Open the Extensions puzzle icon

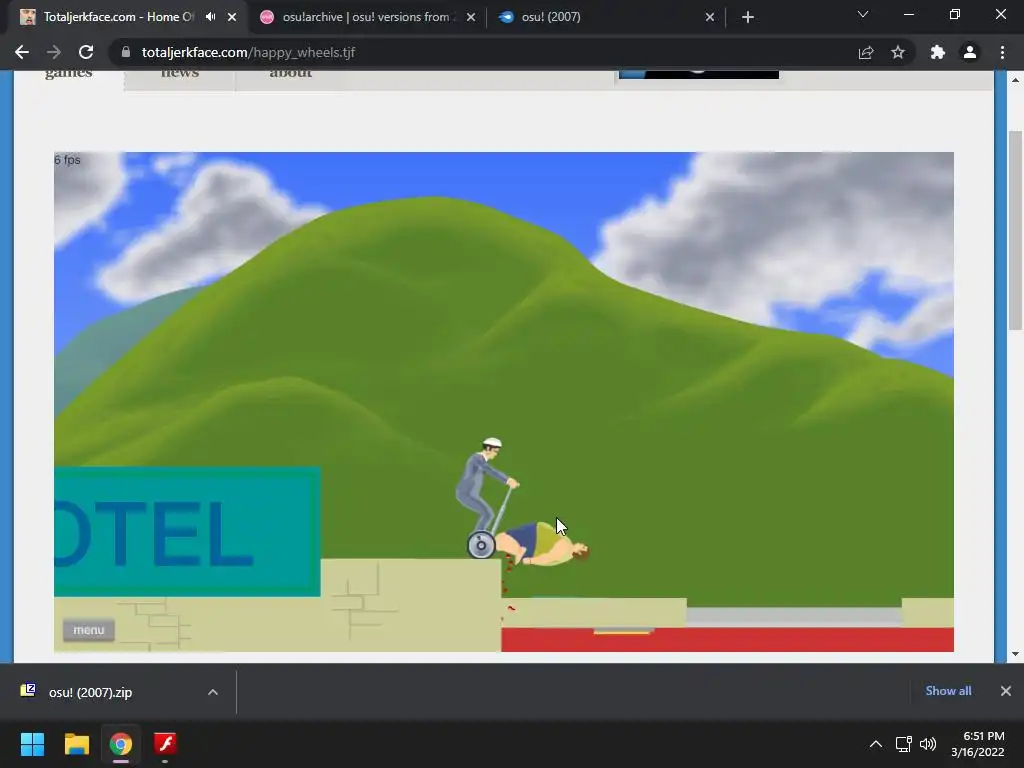pos(938,52)
